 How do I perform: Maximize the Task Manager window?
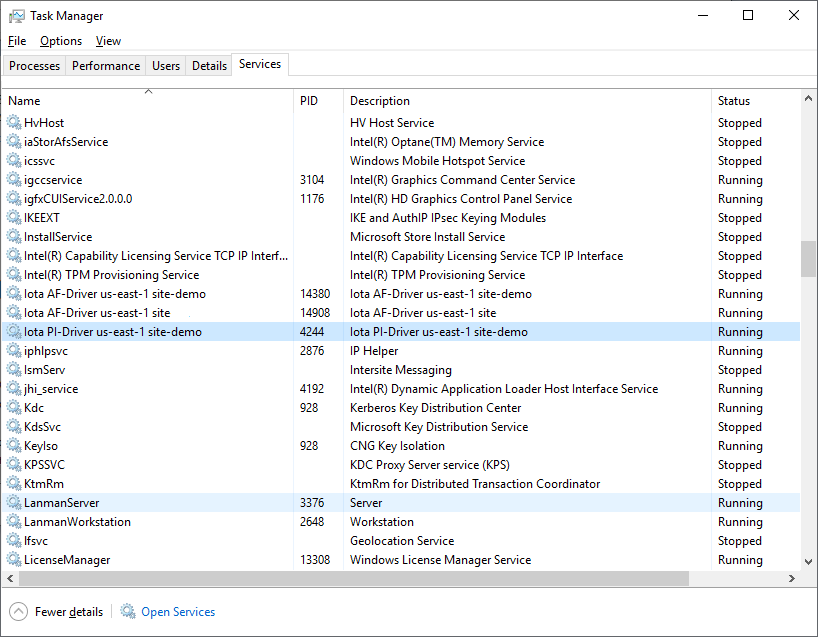(748, 15)
